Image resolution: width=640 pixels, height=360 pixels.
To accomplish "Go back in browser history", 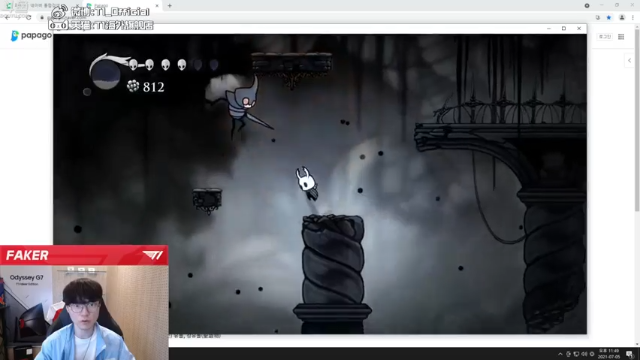I will (7, 18).
